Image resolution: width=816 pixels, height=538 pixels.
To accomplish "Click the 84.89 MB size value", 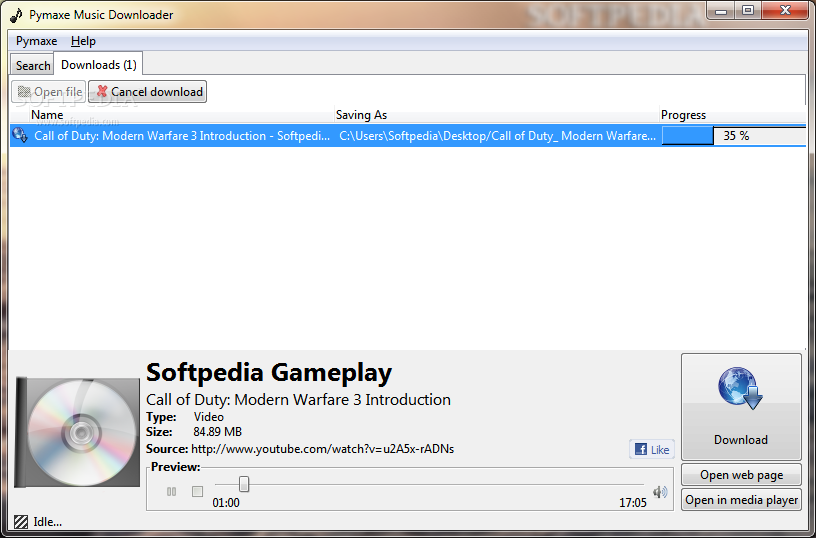I will (x=218, y=432).
